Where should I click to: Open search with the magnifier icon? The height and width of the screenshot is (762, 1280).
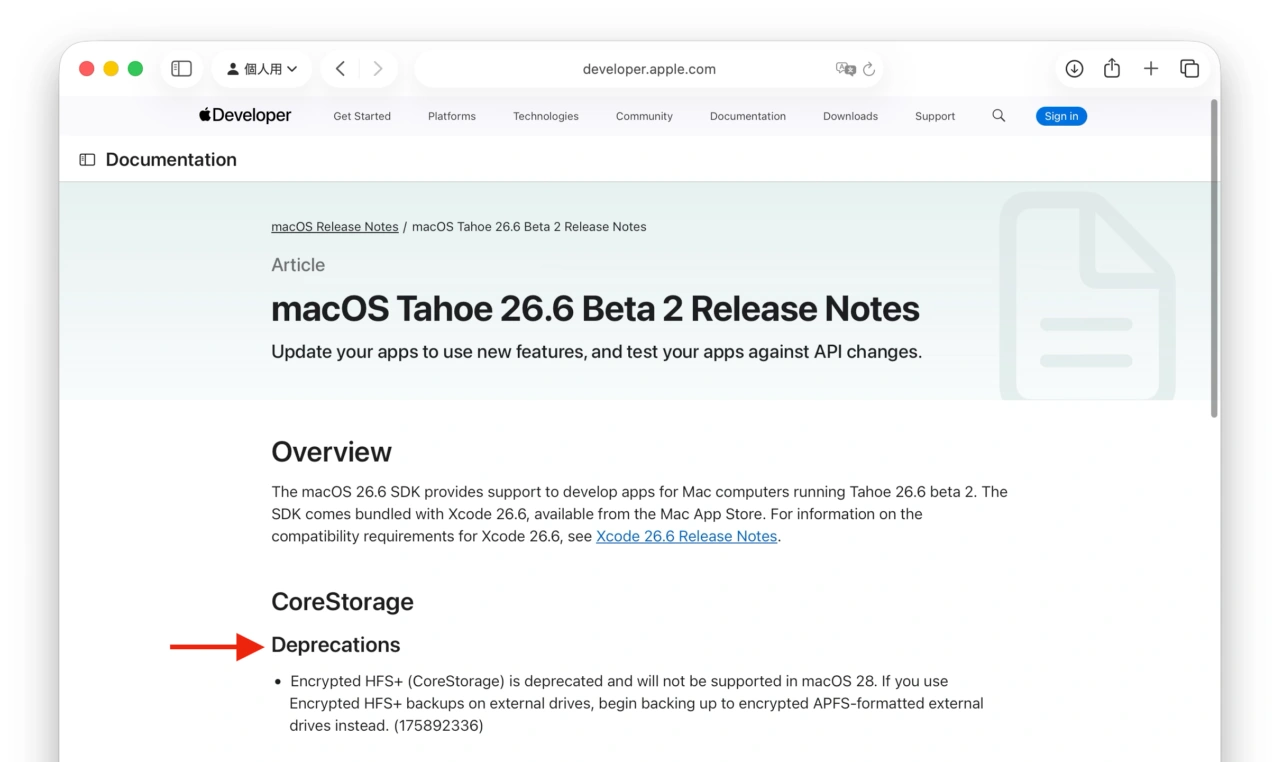coord(998,116)
